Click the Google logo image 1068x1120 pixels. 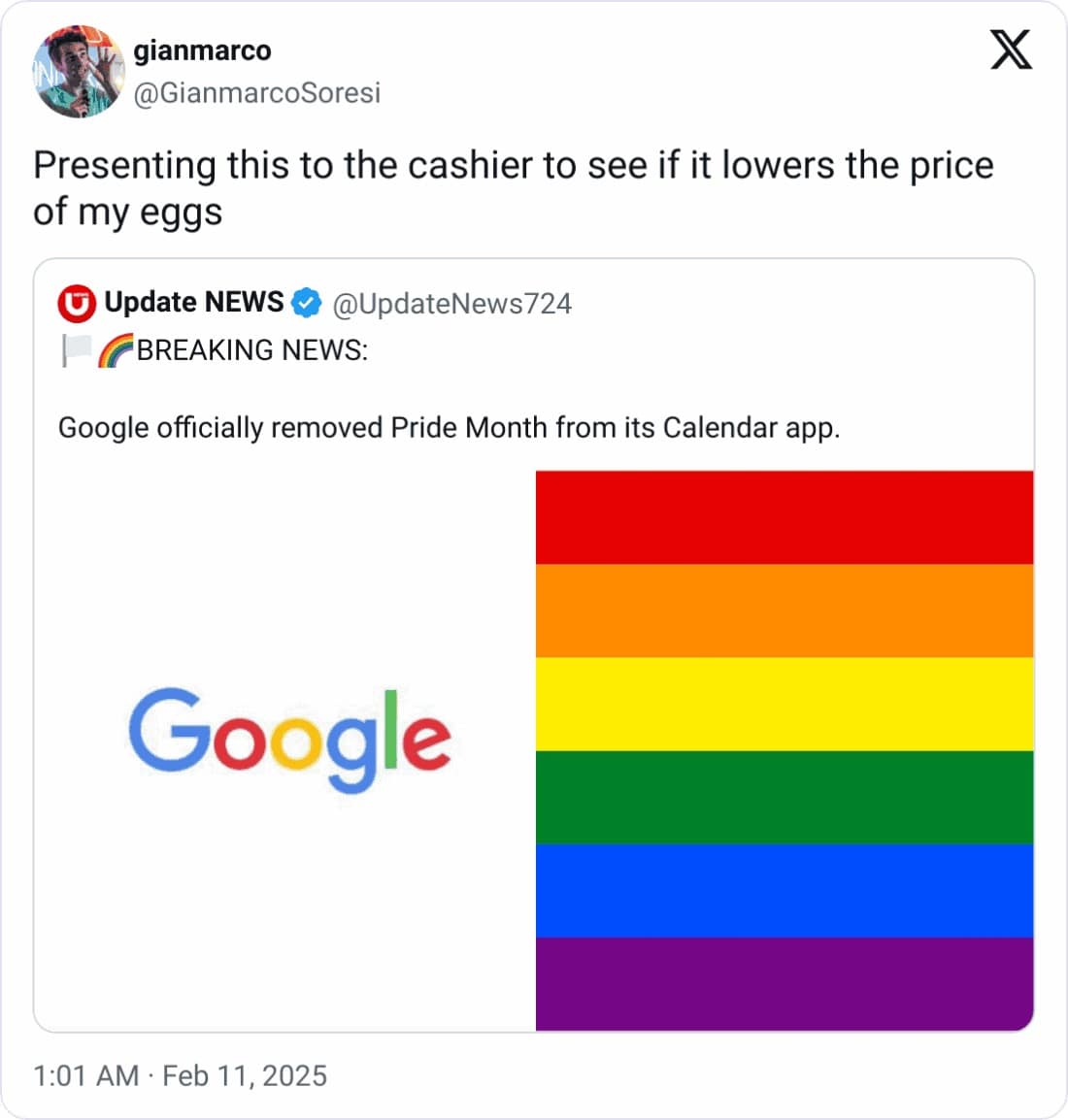pos(289,739)
